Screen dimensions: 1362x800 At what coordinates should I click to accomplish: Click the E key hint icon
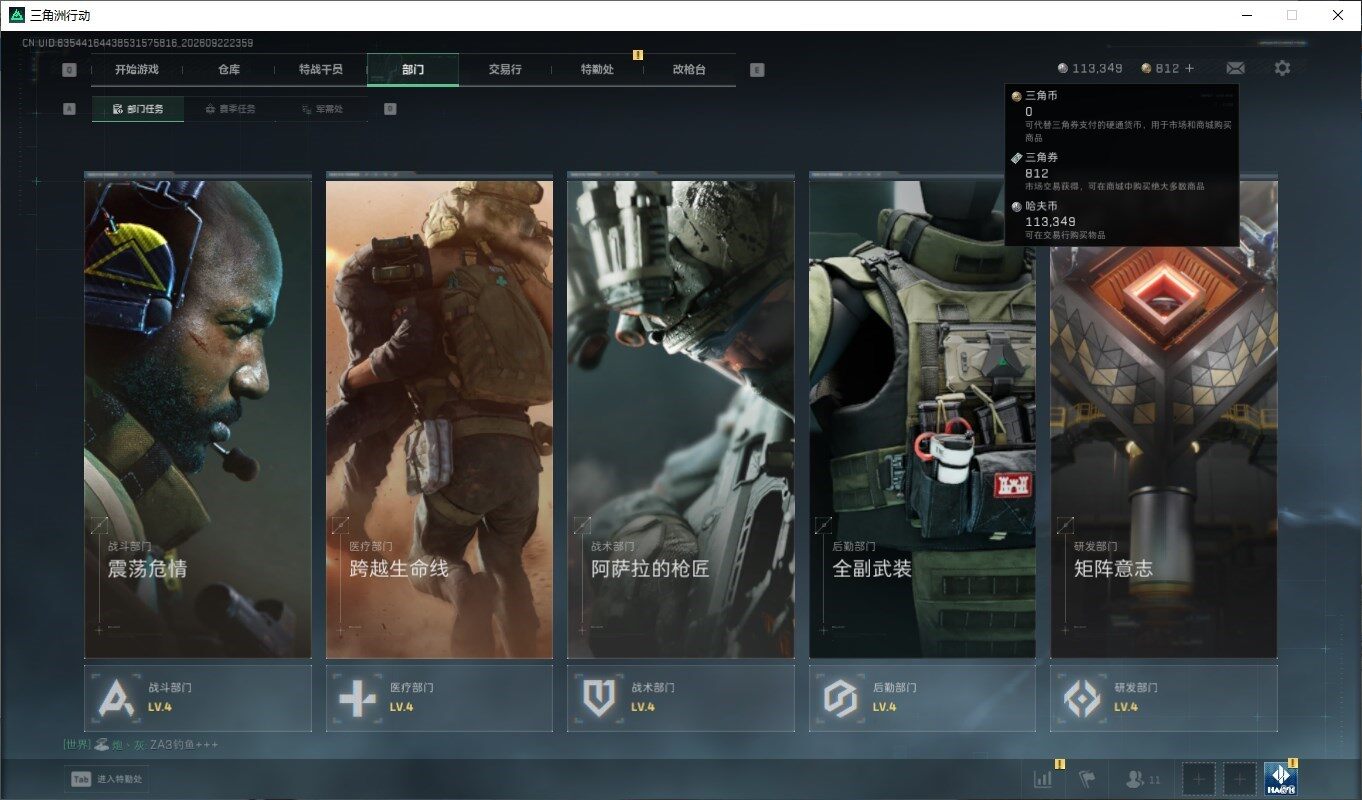(x=757, y=70)
